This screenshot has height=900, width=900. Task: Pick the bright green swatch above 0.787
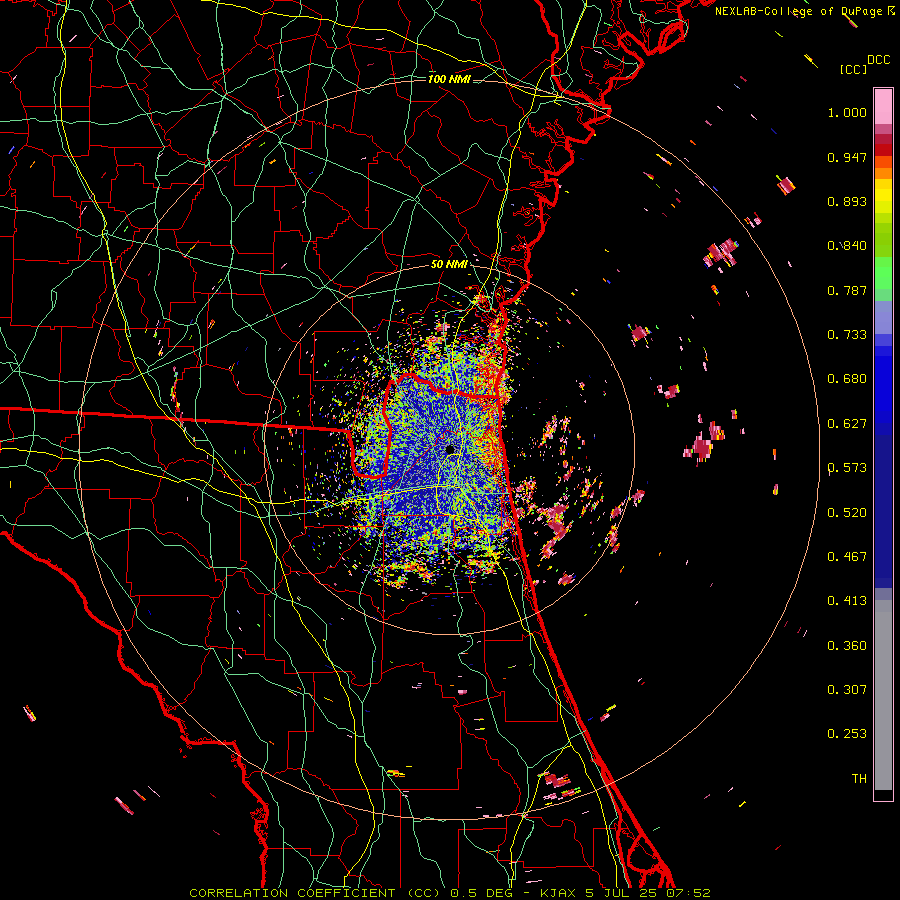click(x=883, y=273)
